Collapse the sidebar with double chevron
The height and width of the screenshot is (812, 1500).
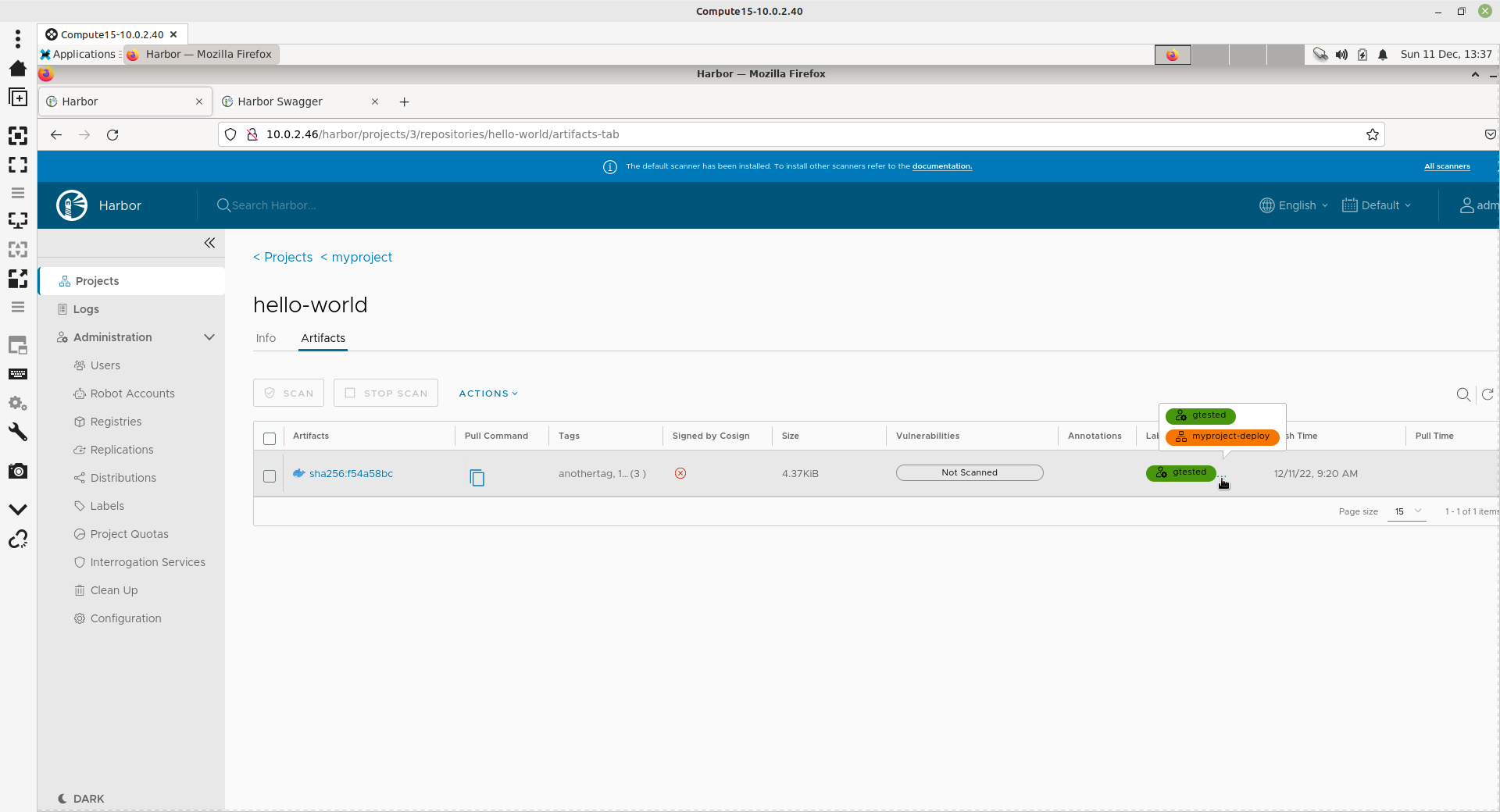coord(209,243)
